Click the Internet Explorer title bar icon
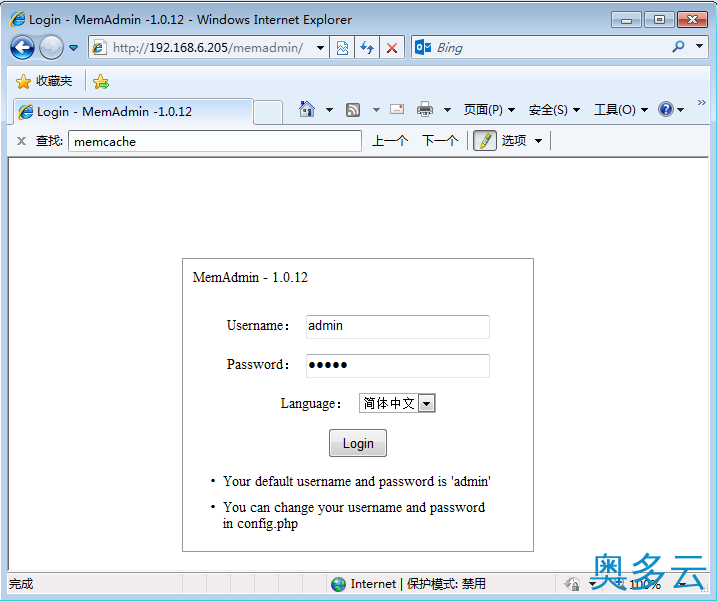The image size is (717, 601). point(18,20)
